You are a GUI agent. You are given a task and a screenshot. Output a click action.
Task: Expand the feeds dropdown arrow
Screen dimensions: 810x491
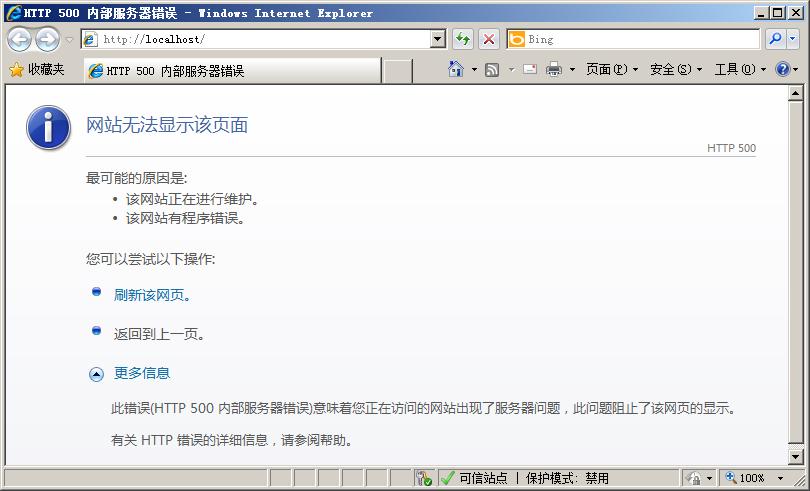[x=511, y=69]
